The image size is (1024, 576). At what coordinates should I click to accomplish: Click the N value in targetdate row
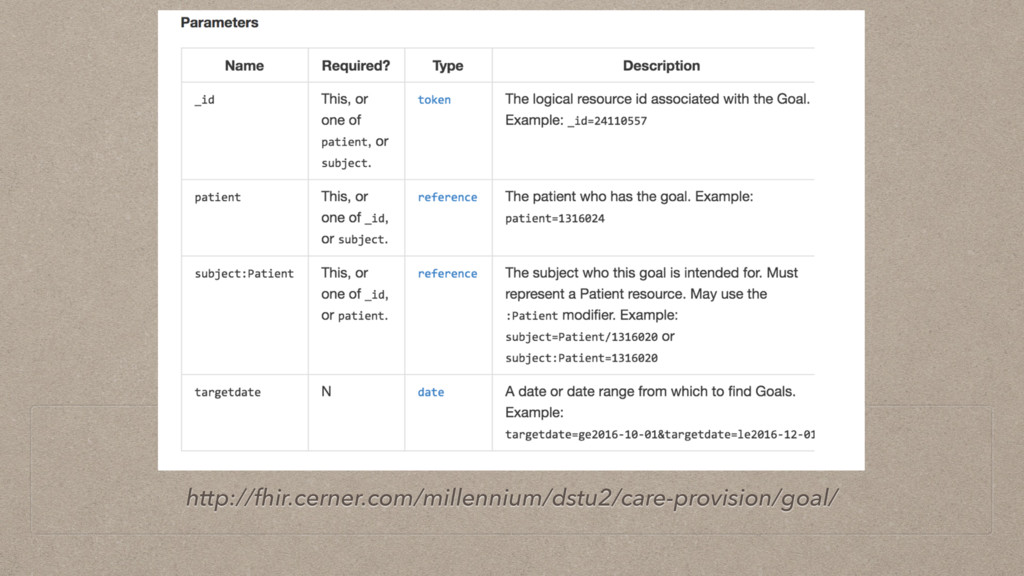coord(326,392)
